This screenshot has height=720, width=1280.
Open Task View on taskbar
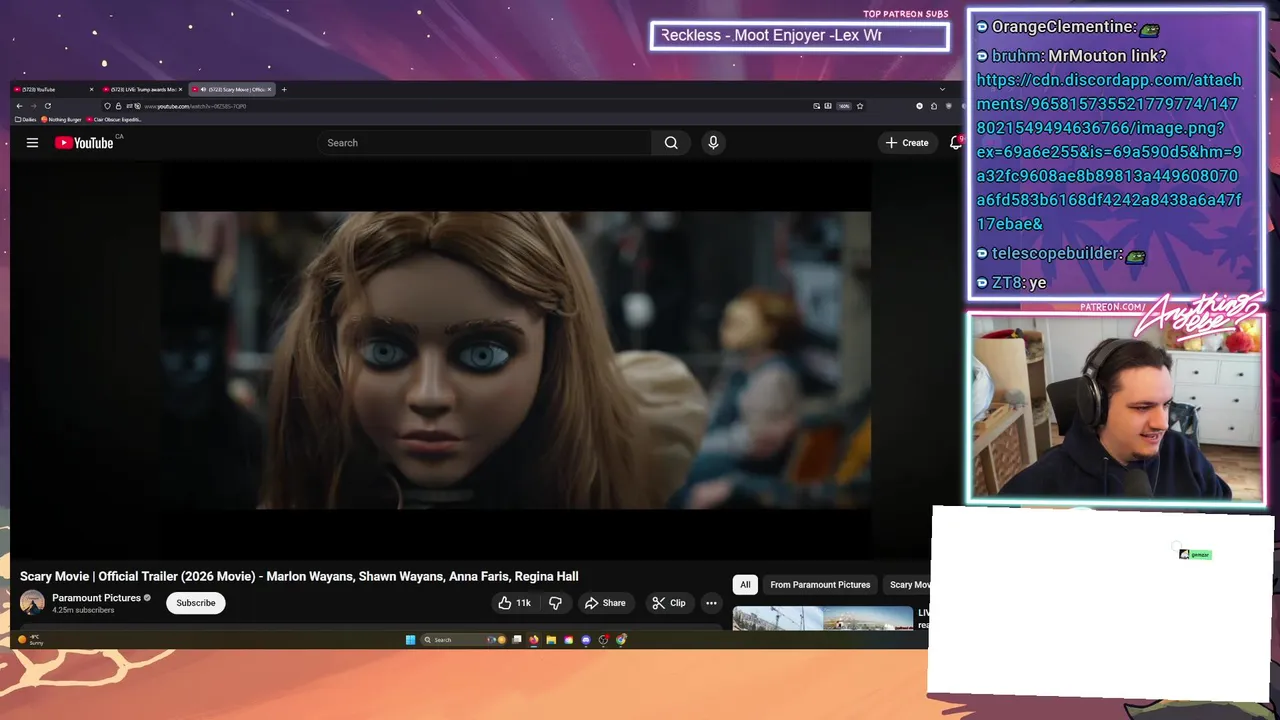(x=517, y=640)
